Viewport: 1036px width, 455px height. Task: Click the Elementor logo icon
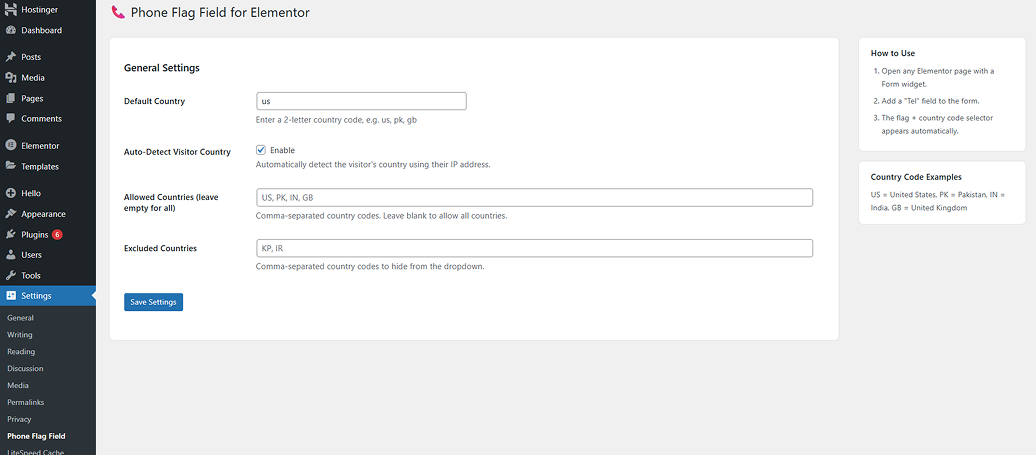(x=11, y=145)
